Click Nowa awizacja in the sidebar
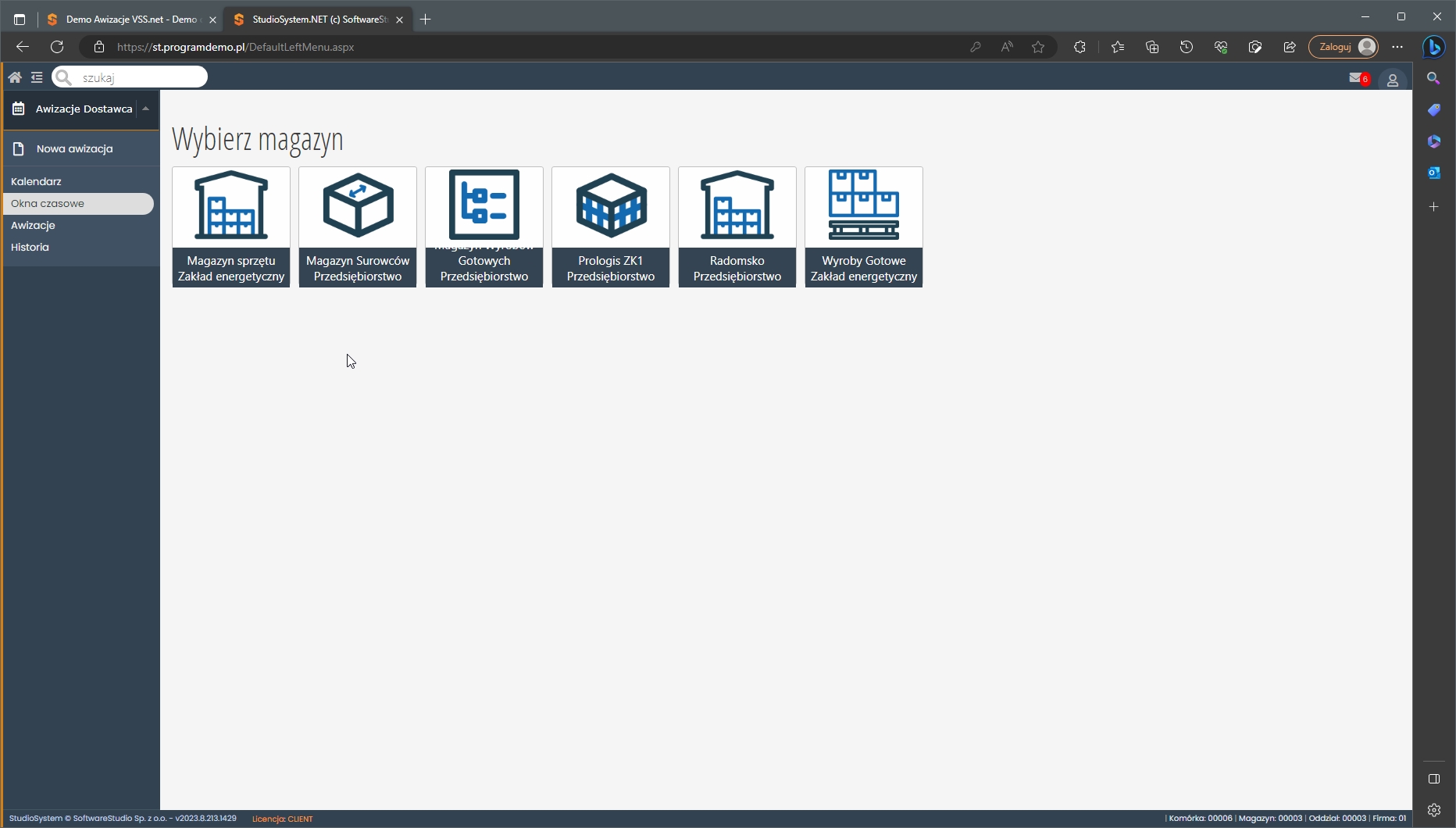The height and width of the screenshot is (828, 1456). pos(75,149)
